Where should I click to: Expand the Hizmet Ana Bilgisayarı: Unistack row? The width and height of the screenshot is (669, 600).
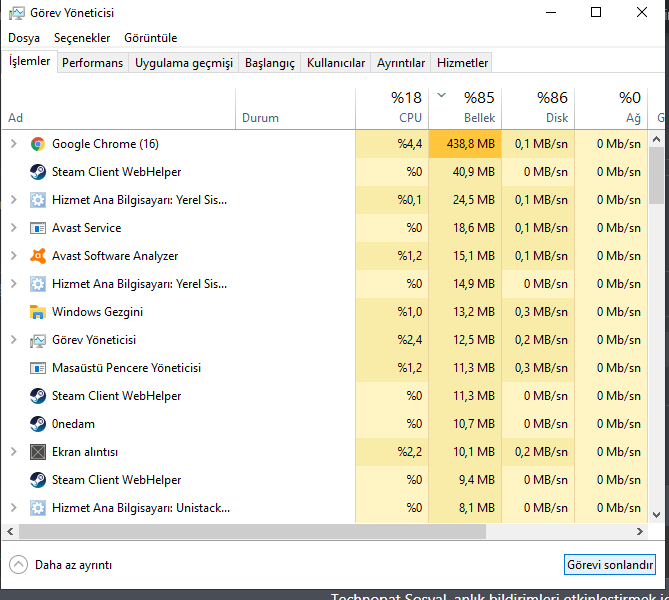tap(13, 508)
